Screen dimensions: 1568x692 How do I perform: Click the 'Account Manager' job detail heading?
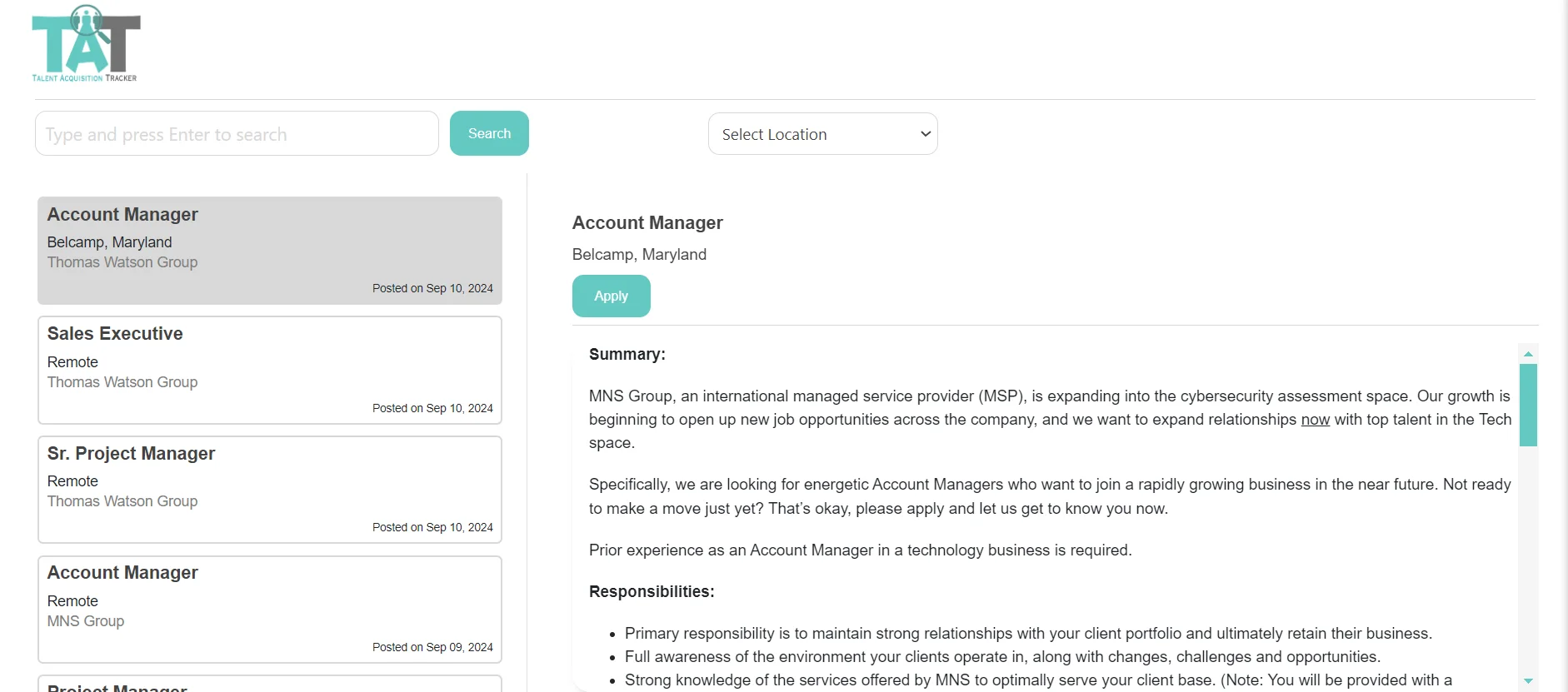647,222
